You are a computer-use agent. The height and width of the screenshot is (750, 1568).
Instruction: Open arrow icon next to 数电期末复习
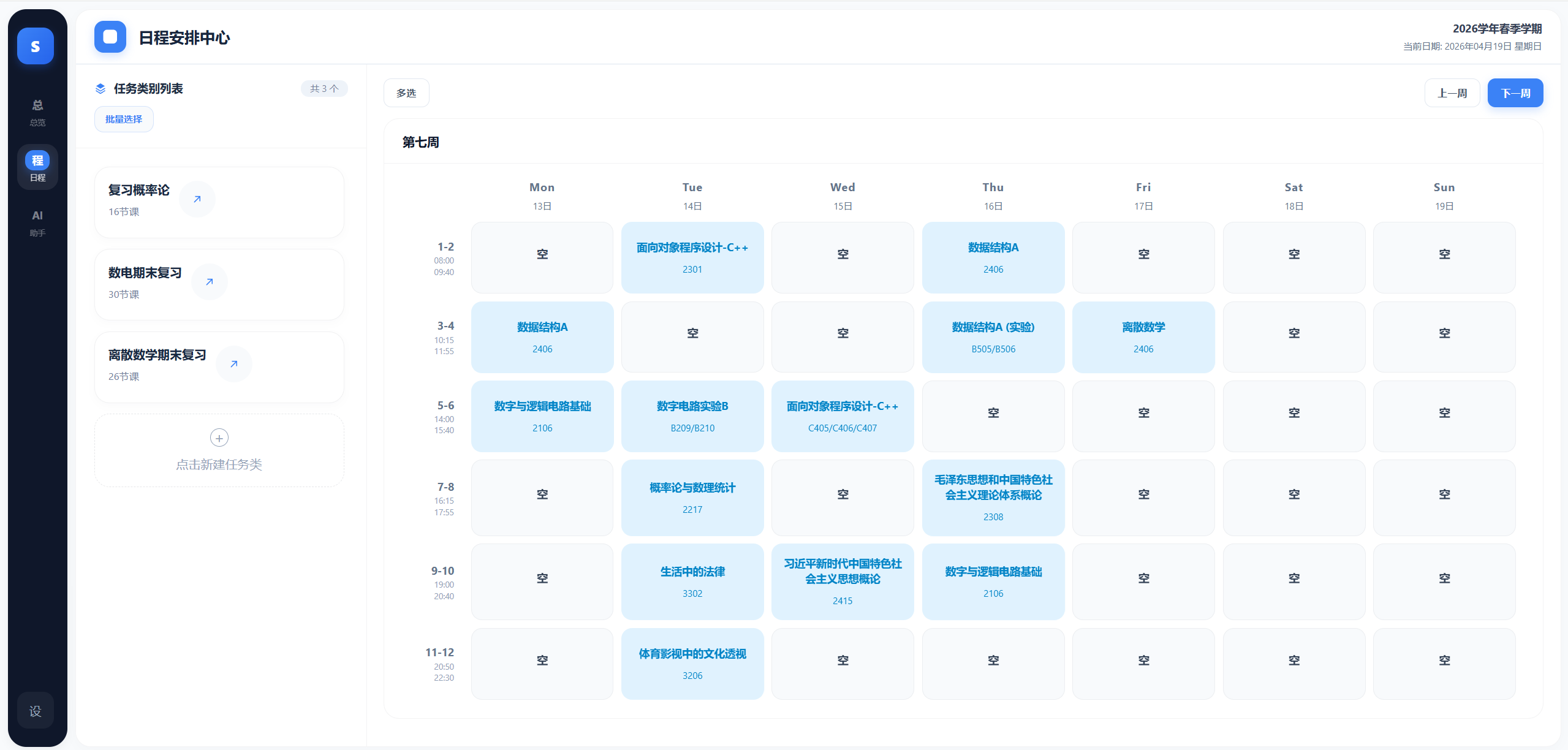(210, 282)
